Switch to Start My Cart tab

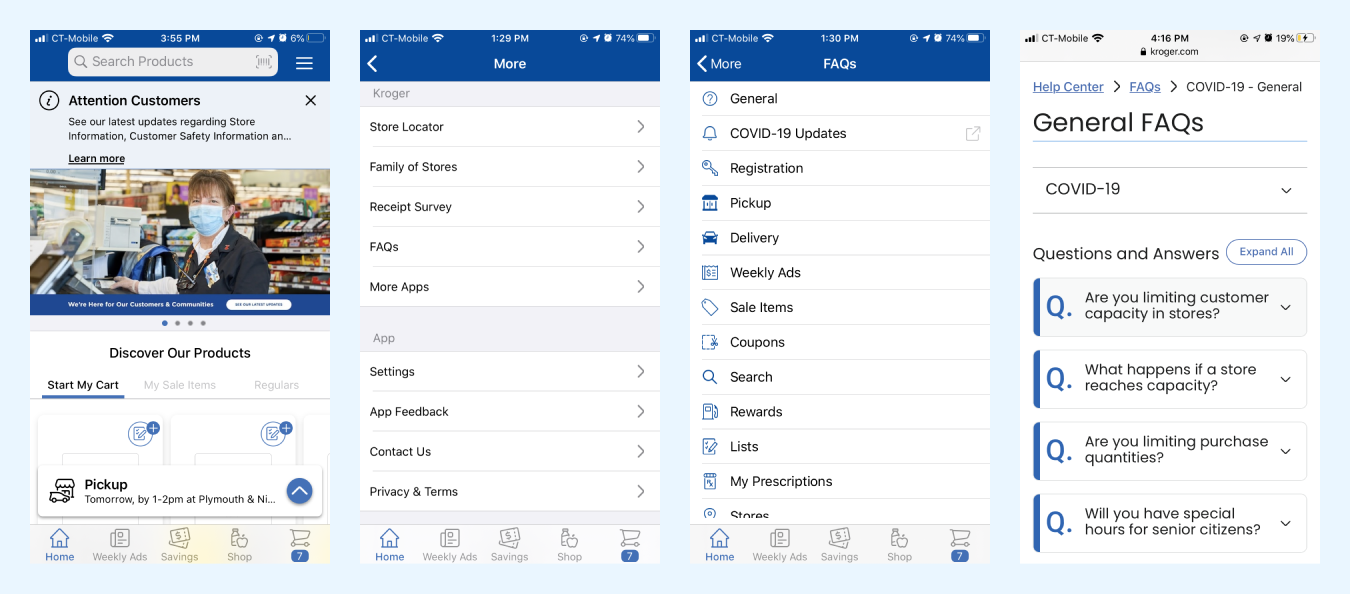tap(83, 385)
